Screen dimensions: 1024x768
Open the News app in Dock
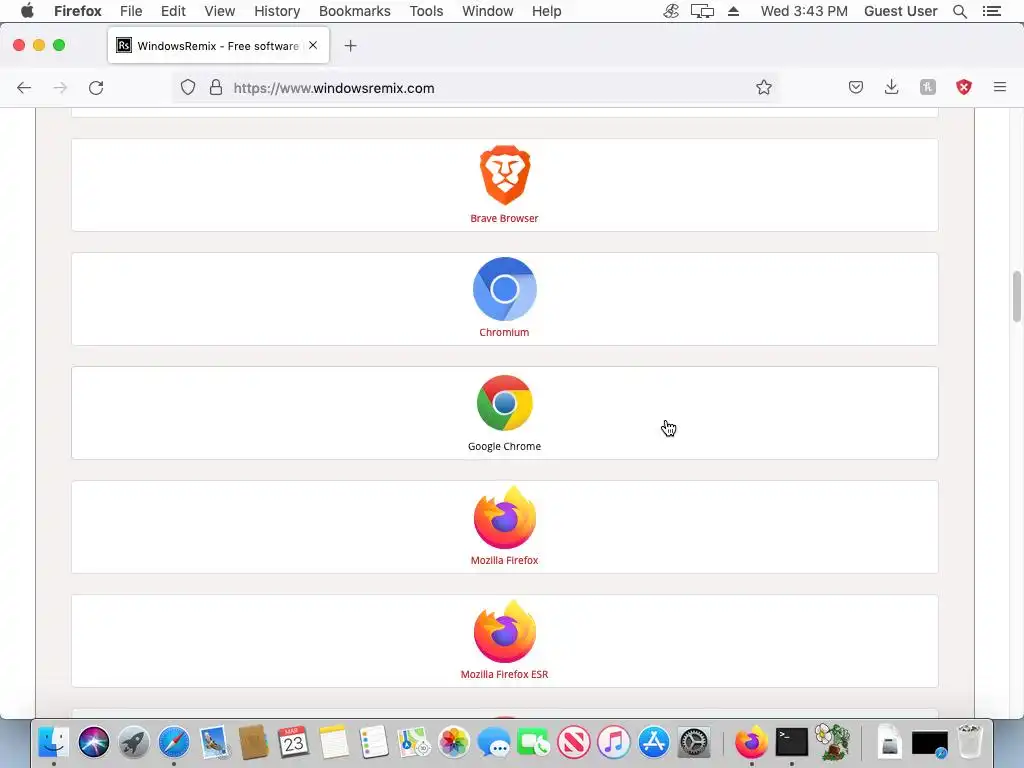[573, 743]
